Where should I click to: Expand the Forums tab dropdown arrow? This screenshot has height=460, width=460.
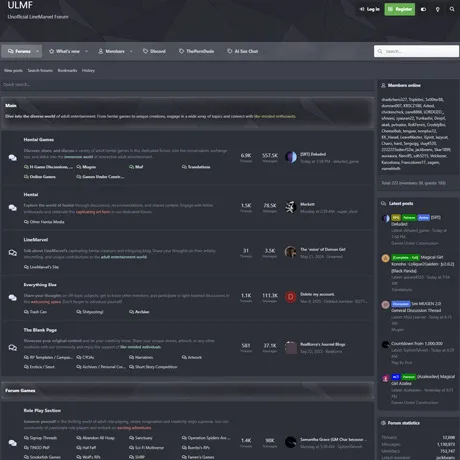[x=37, y=51]
